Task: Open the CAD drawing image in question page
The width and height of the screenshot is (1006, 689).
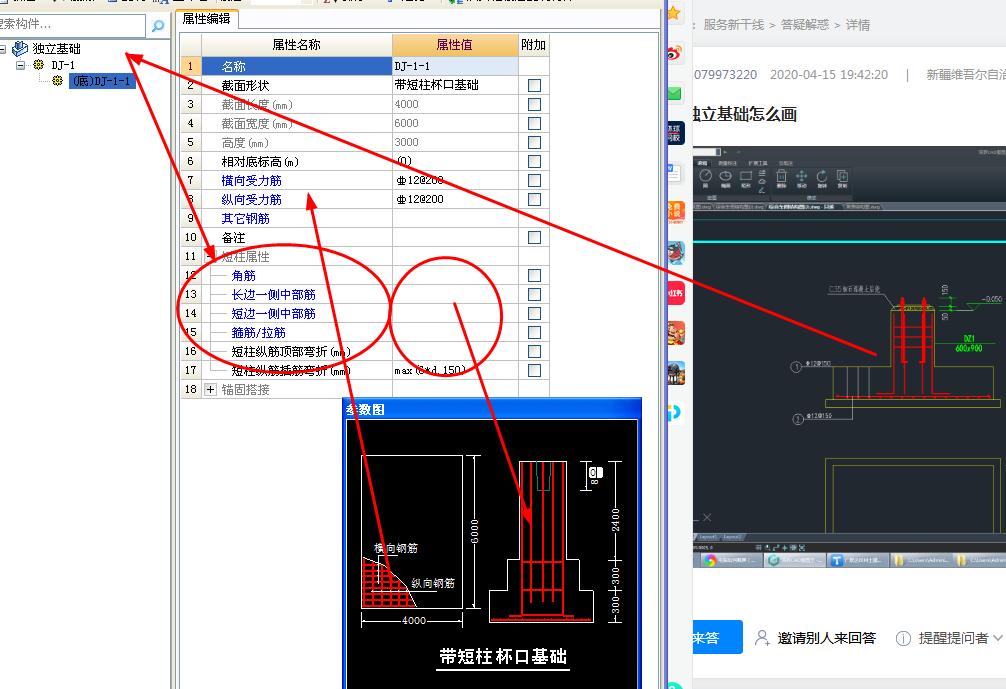Action: pyautogui.click(x=849, y=357)
